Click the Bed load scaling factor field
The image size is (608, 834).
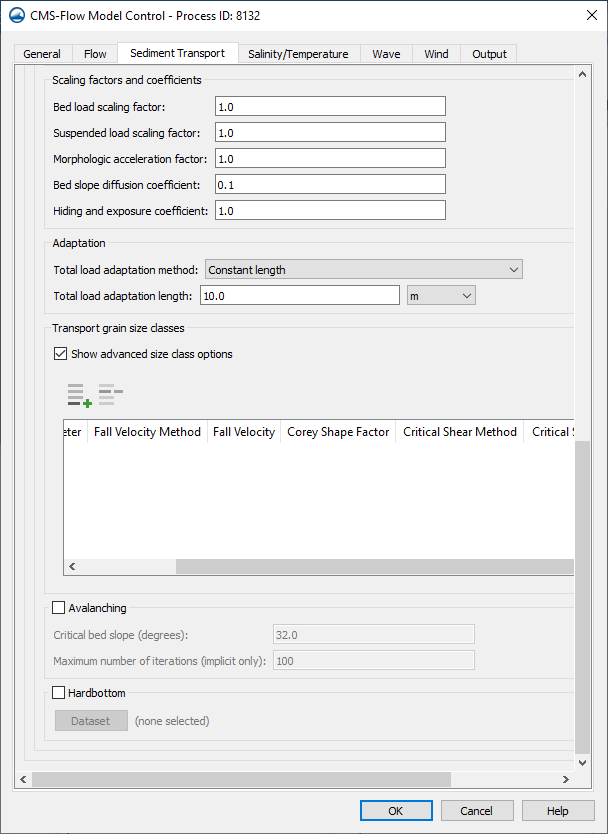click(x=330, y=106)
